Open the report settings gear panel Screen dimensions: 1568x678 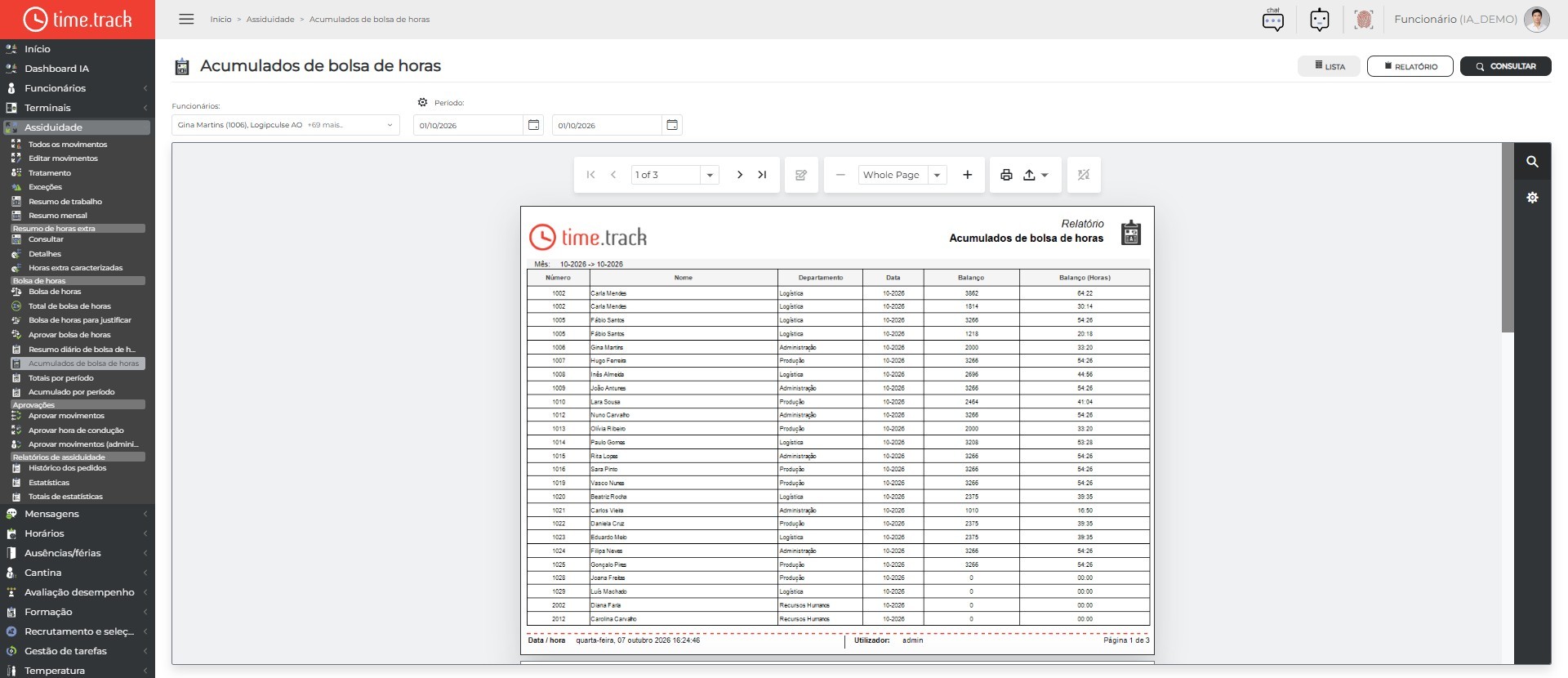[1532, 198]
